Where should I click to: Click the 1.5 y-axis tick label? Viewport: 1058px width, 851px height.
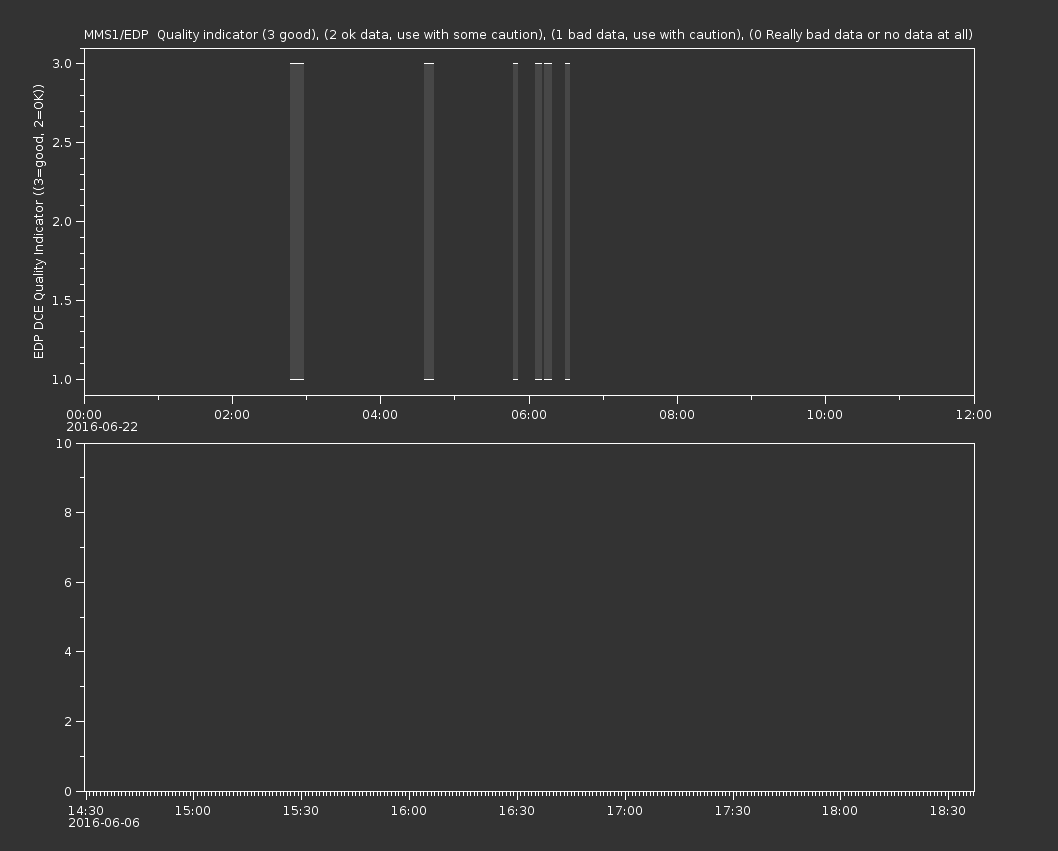61,300
